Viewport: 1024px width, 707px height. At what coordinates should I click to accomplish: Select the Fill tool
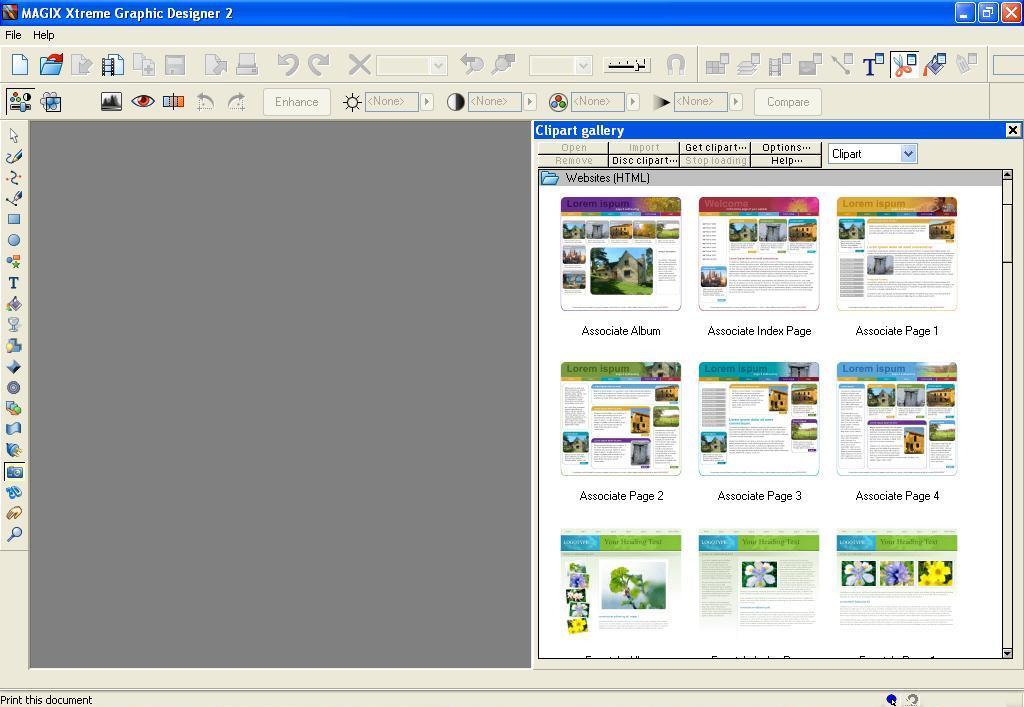click(x=14, y=303)
